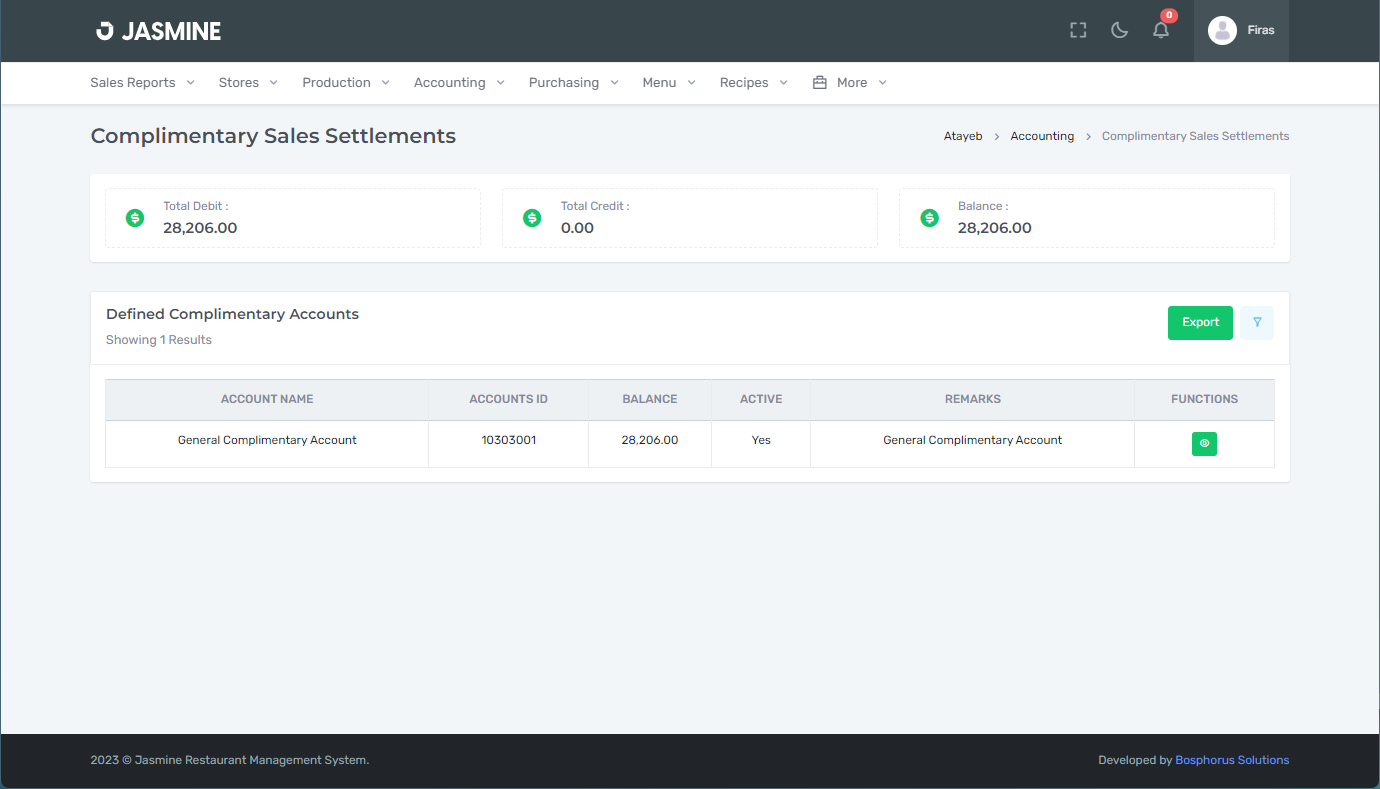Sort by Account Name column header
The height and width of the screenshot is (789, 1380).
pyautogui.click(x=267, y=399)
